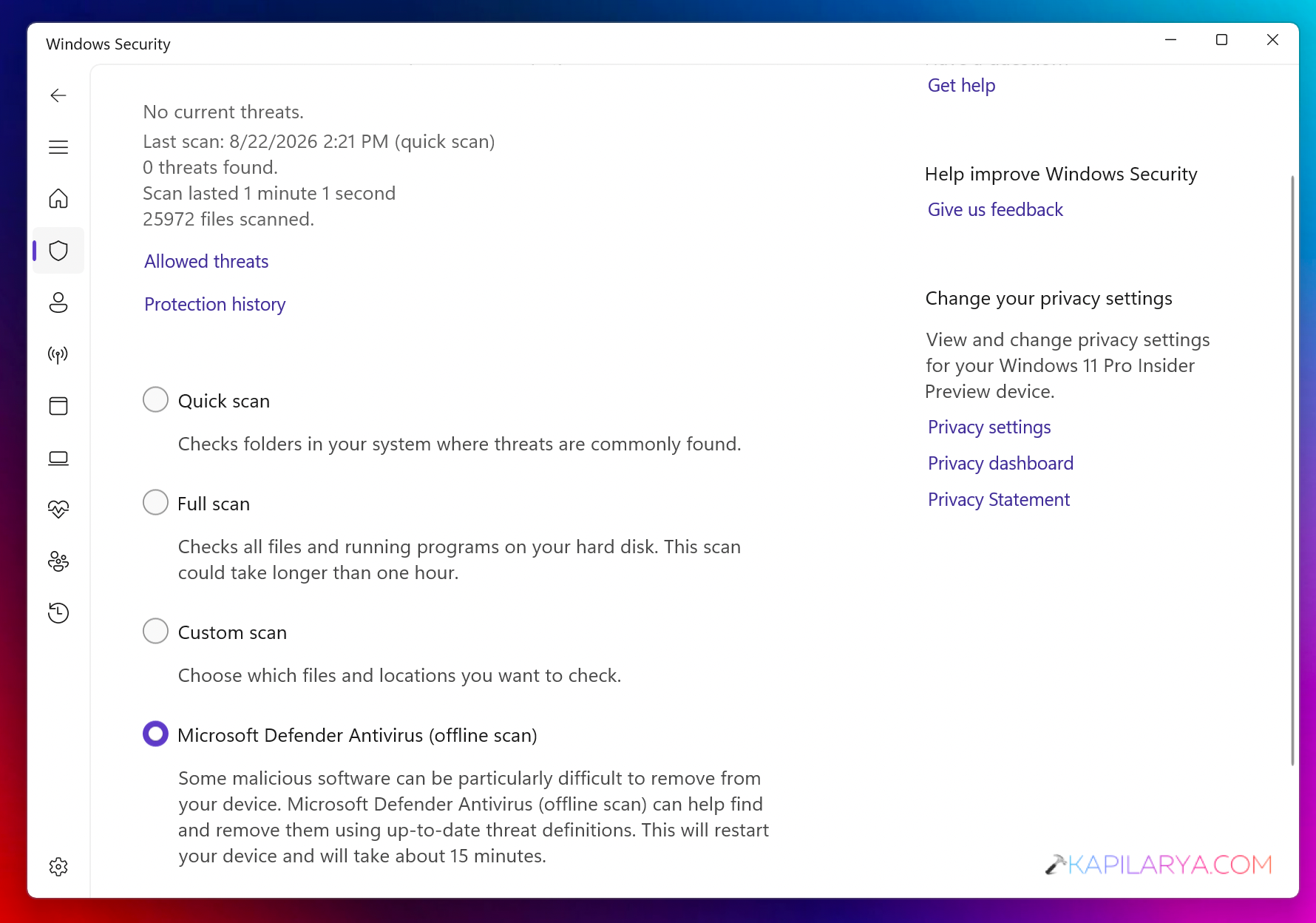Open Device performance & health heart icon
The width and height of the screenshot is (1316, 923).
(x=58, y=510)
